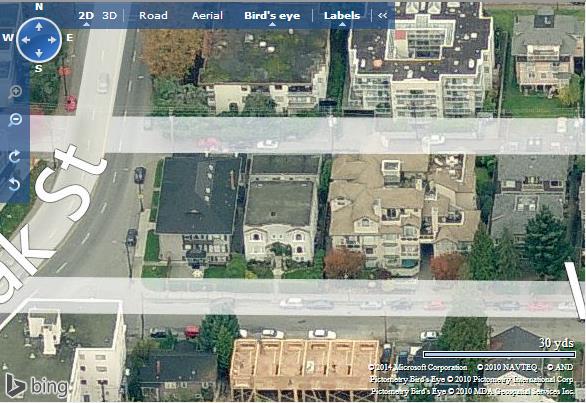Open the arrow beneath Labels
Image resolution: width=586 pixels, height=403 pixels.
tap(342, 24)
